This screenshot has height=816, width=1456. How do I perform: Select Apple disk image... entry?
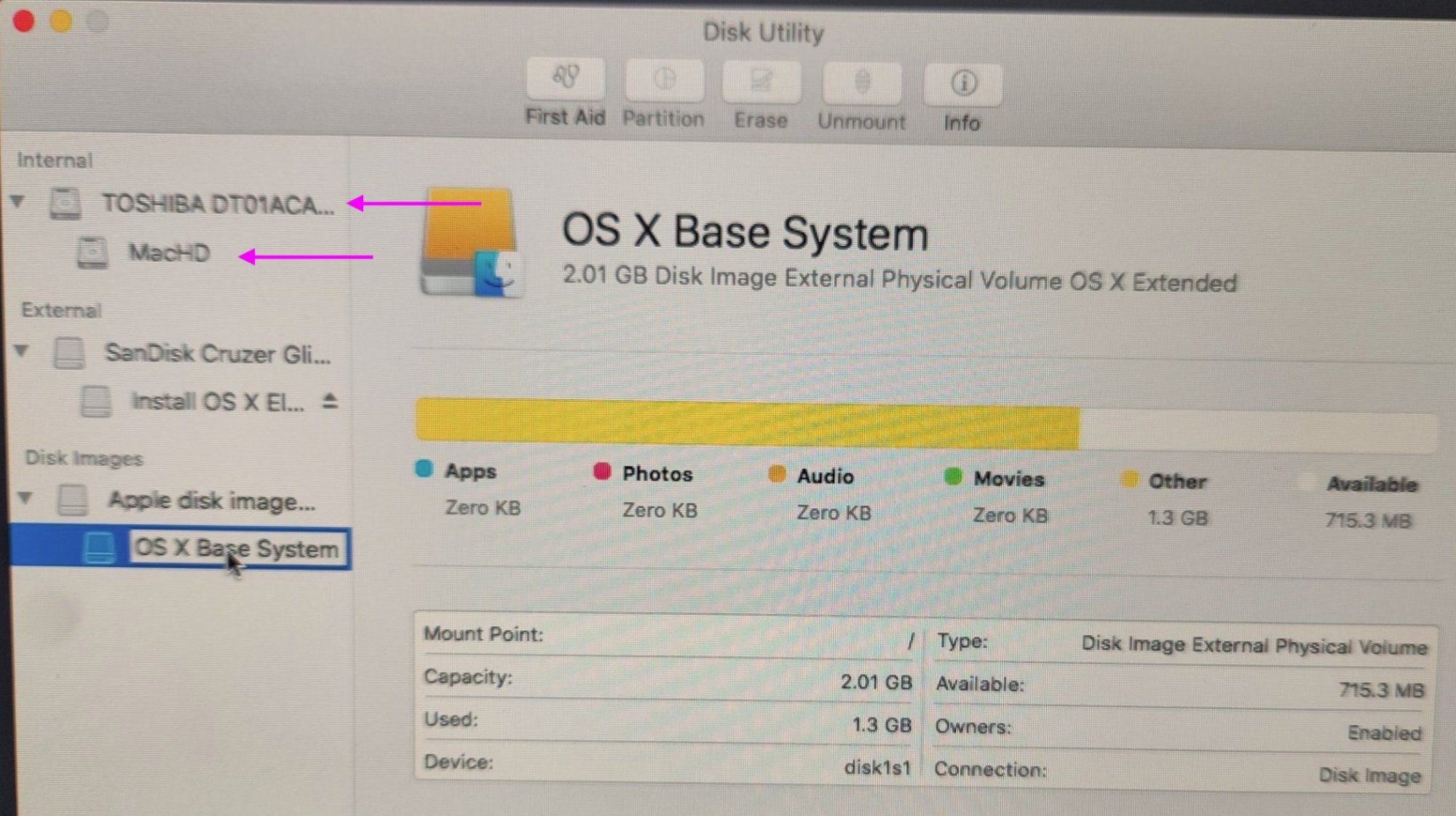pyautogui.click(x=212, y=501)
